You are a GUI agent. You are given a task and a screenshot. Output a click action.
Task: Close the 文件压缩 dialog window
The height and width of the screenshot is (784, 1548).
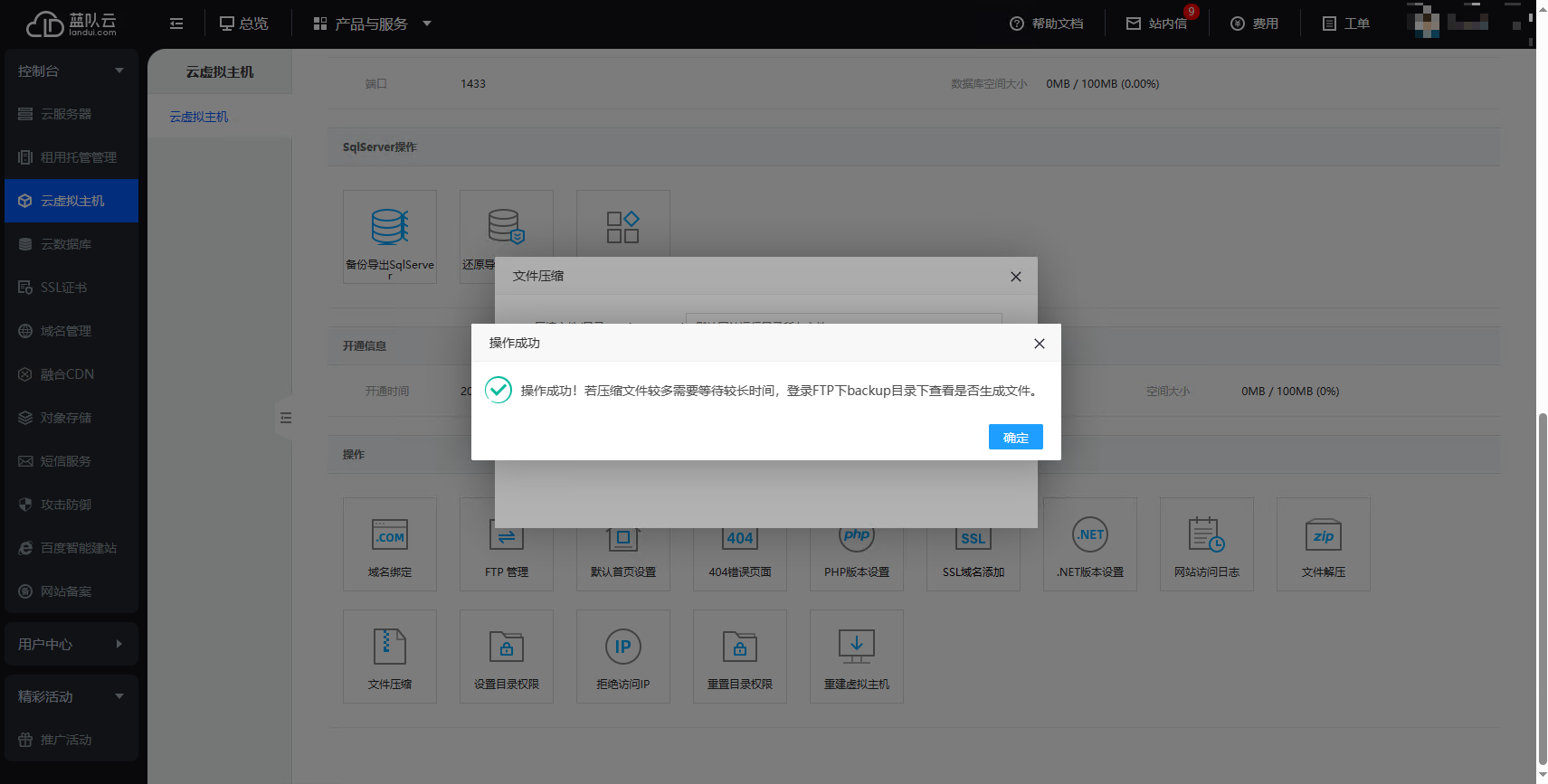[x=1015, y=277]
